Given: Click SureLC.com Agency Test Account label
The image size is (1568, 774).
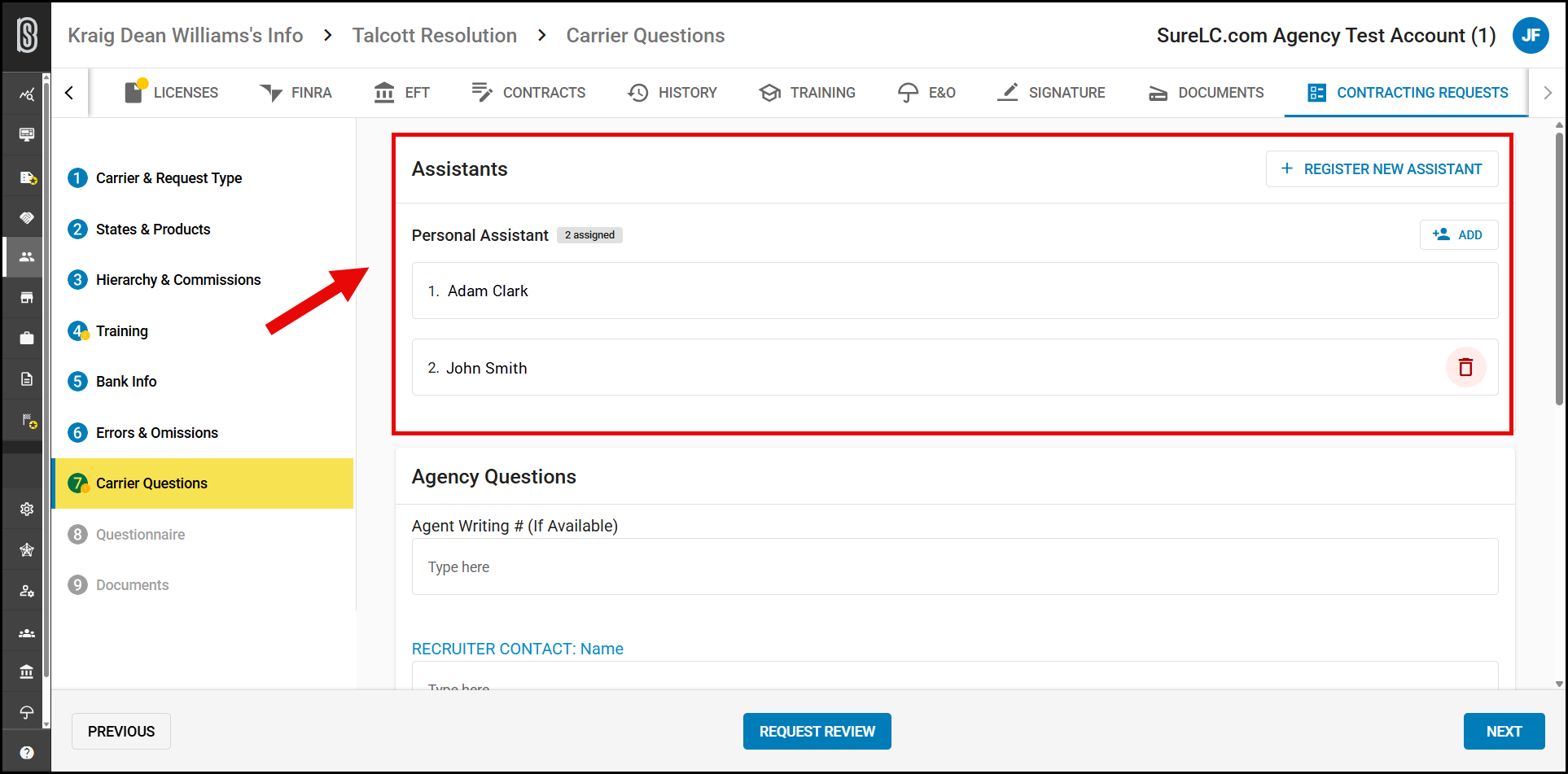Looking at the screenshot, I should [x=1326, y=36].
